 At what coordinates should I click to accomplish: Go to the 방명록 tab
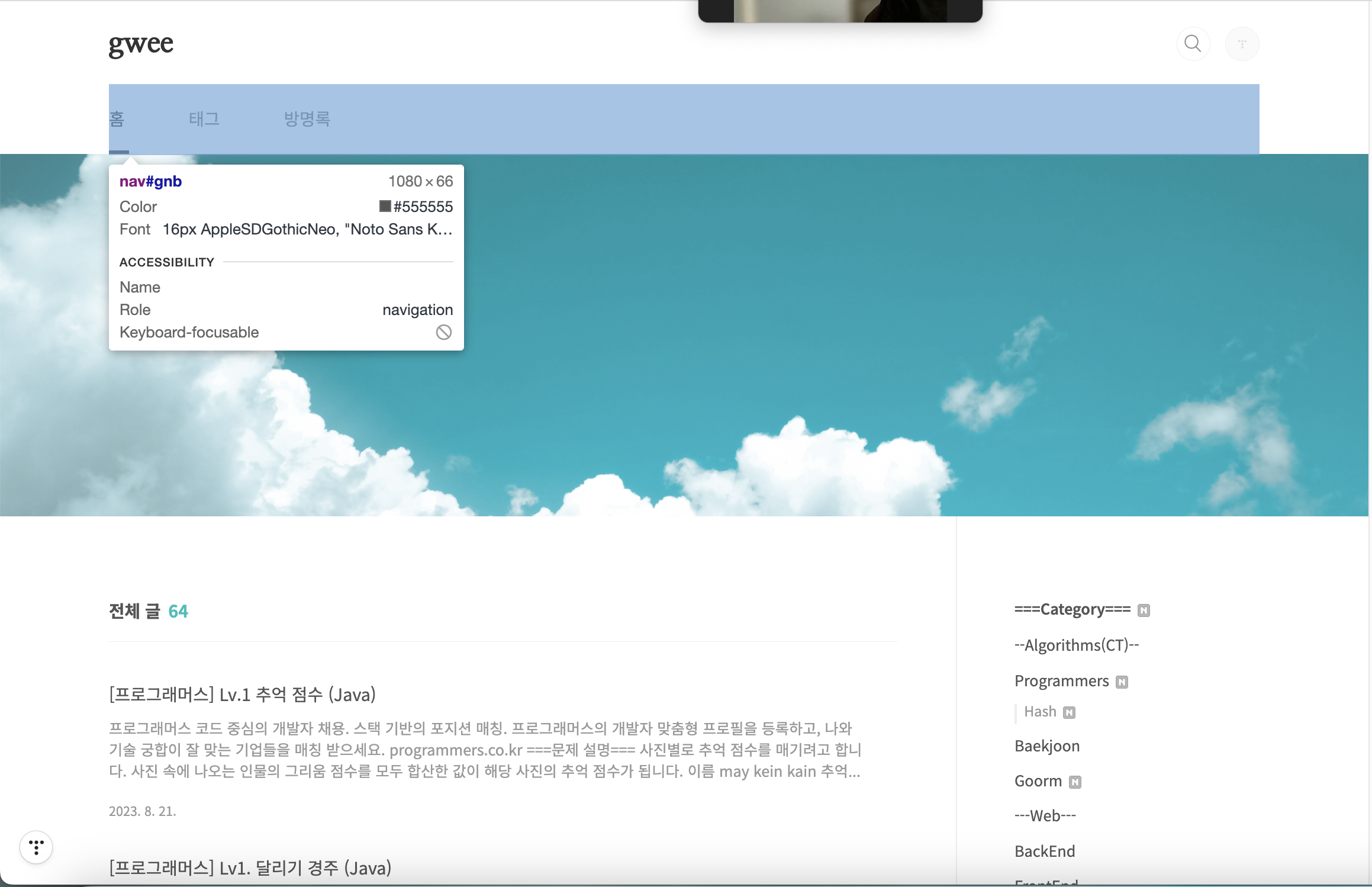point(307,119)
